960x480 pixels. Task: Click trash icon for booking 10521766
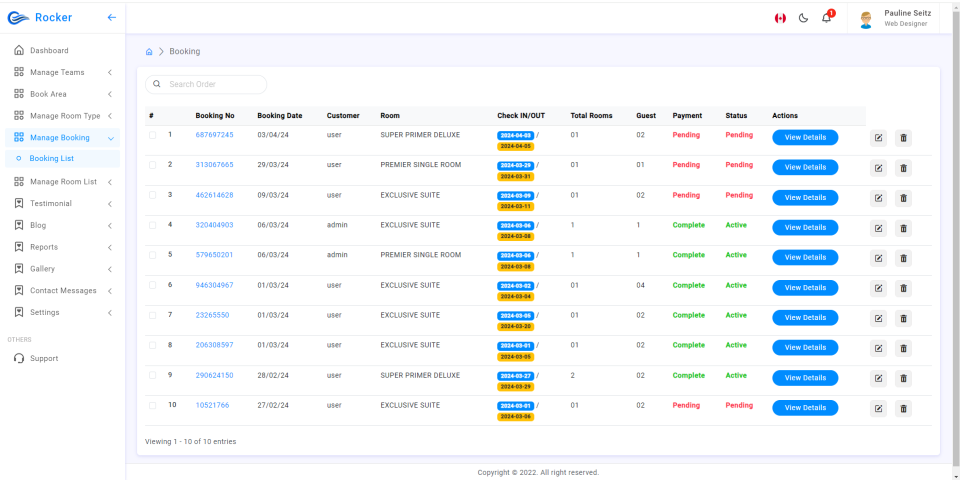[903, 408]
